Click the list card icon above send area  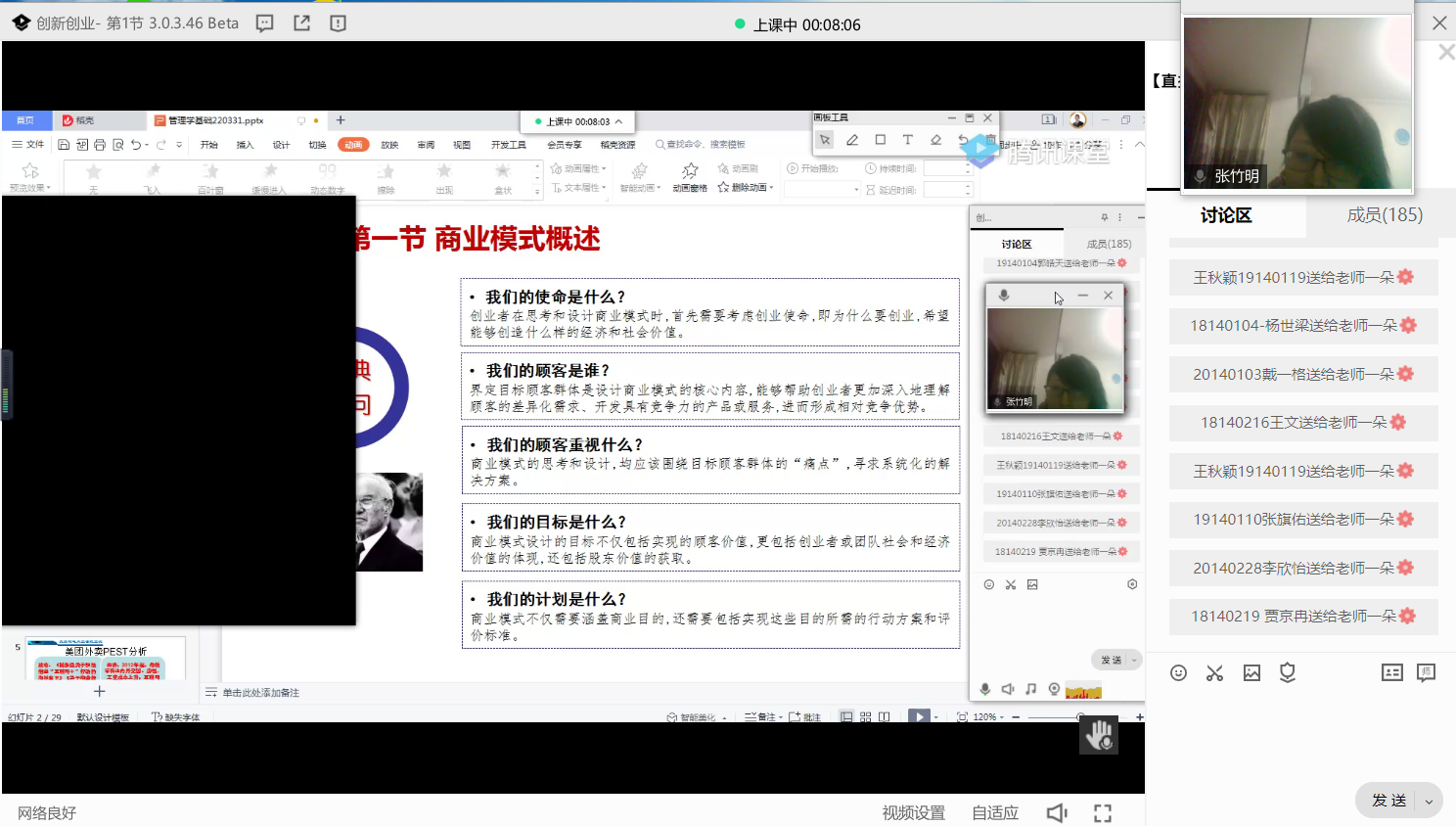click(x=1391, y=672)
